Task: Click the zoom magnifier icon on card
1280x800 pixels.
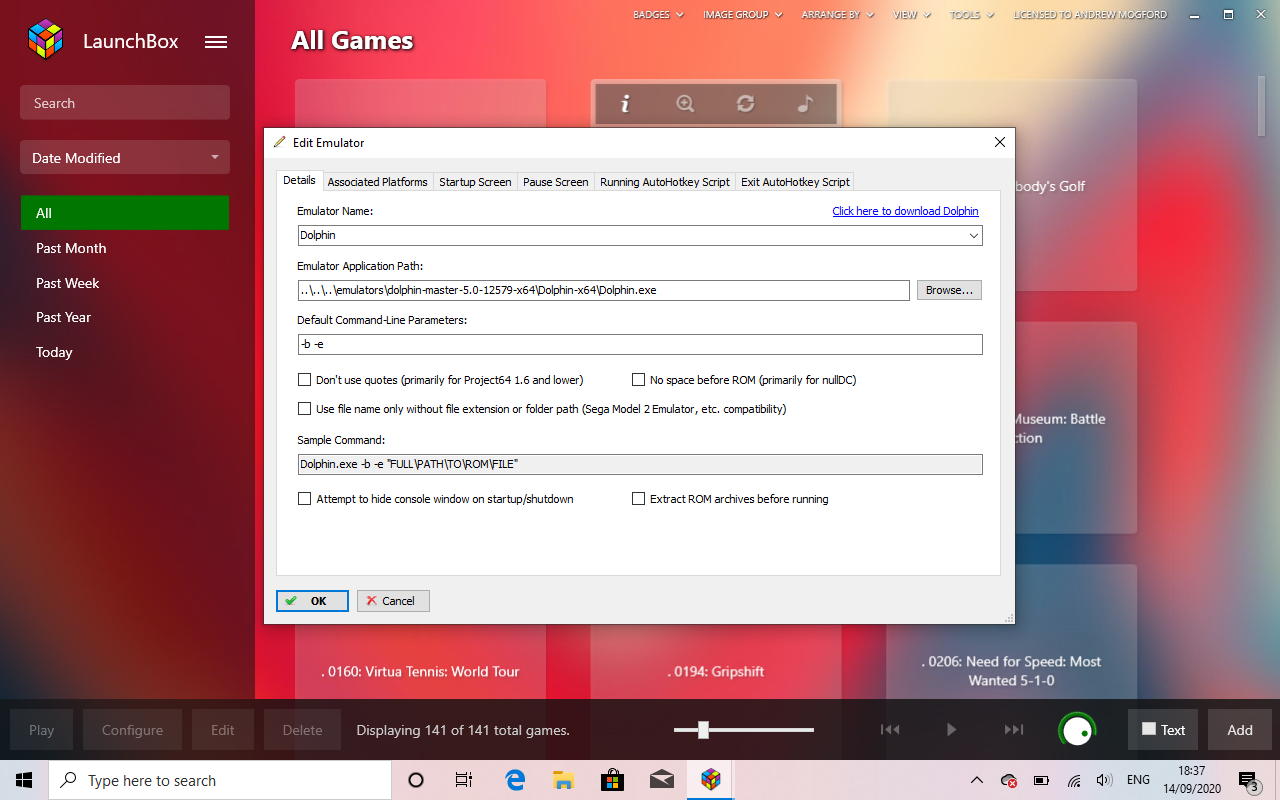Action: tap(685, 103)
